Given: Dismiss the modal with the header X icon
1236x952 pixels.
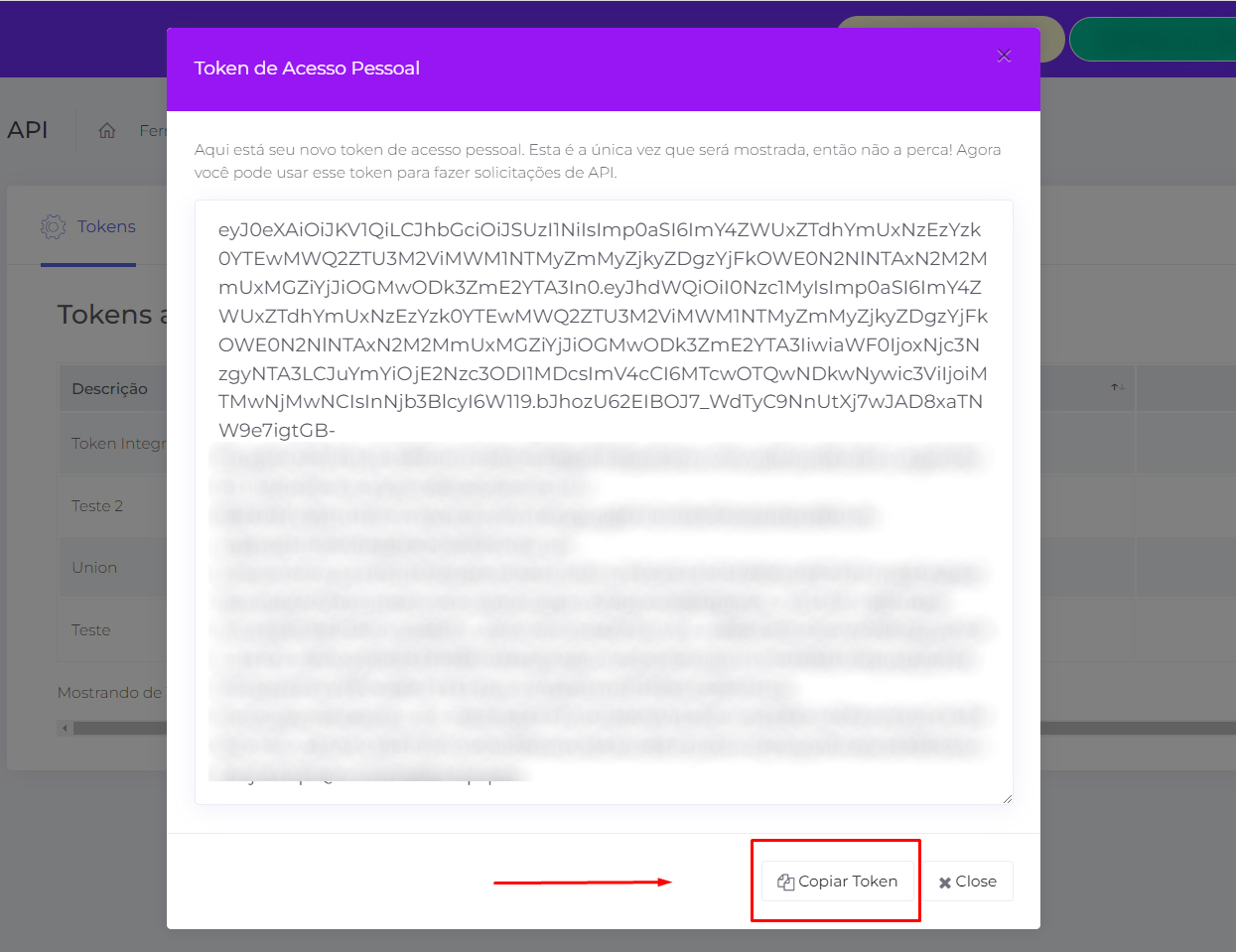Looking at the screenshot, I should pyautogui.click(x=1004, y=56).
